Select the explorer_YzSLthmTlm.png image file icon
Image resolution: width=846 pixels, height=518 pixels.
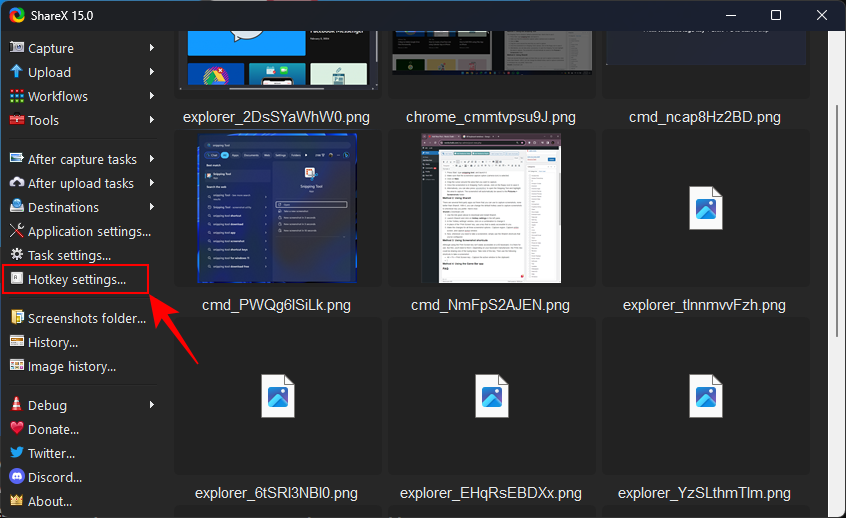[706, 396]
